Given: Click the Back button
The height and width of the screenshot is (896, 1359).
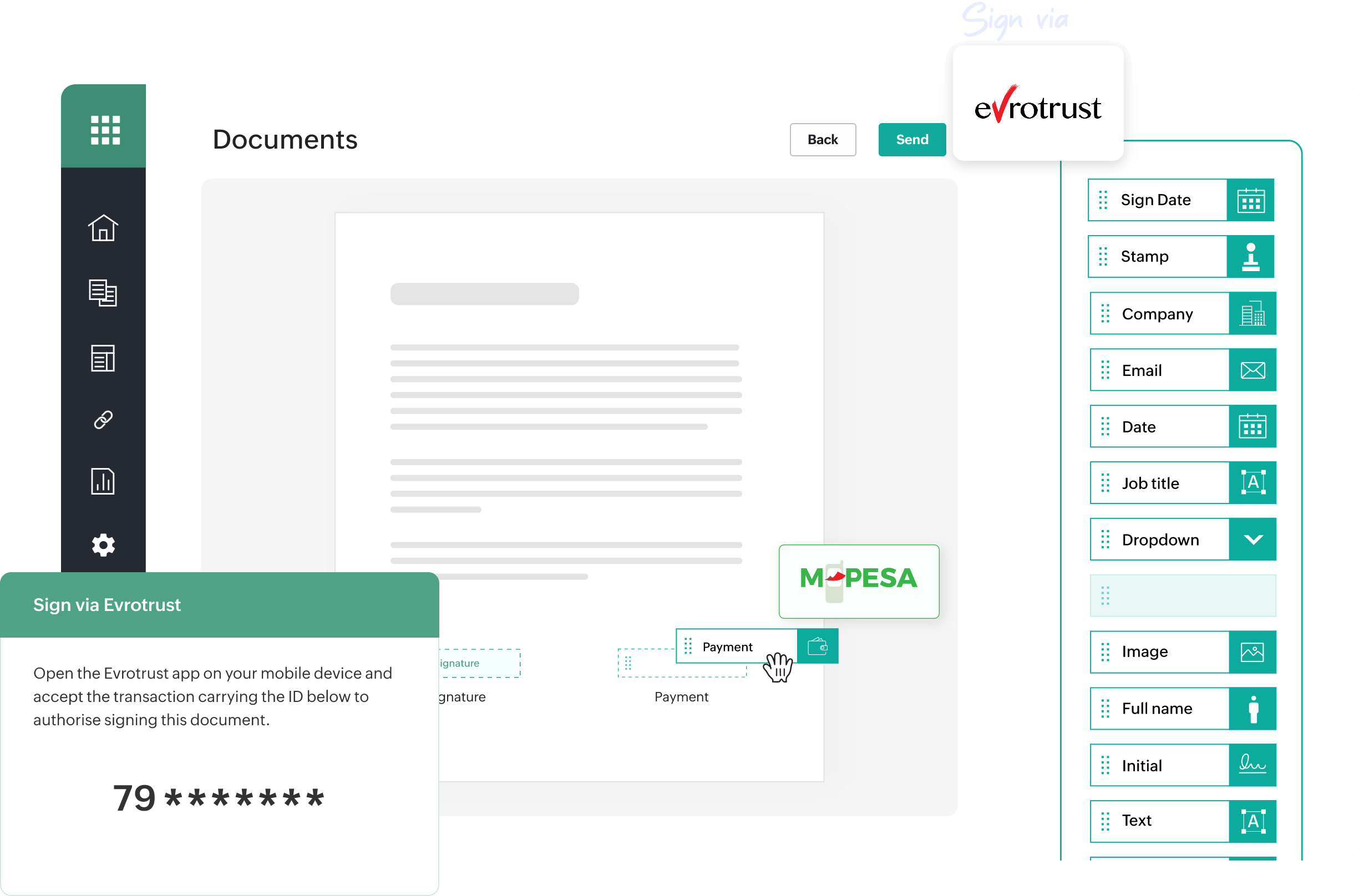Looking at the screenshot, I should [823, 140].
